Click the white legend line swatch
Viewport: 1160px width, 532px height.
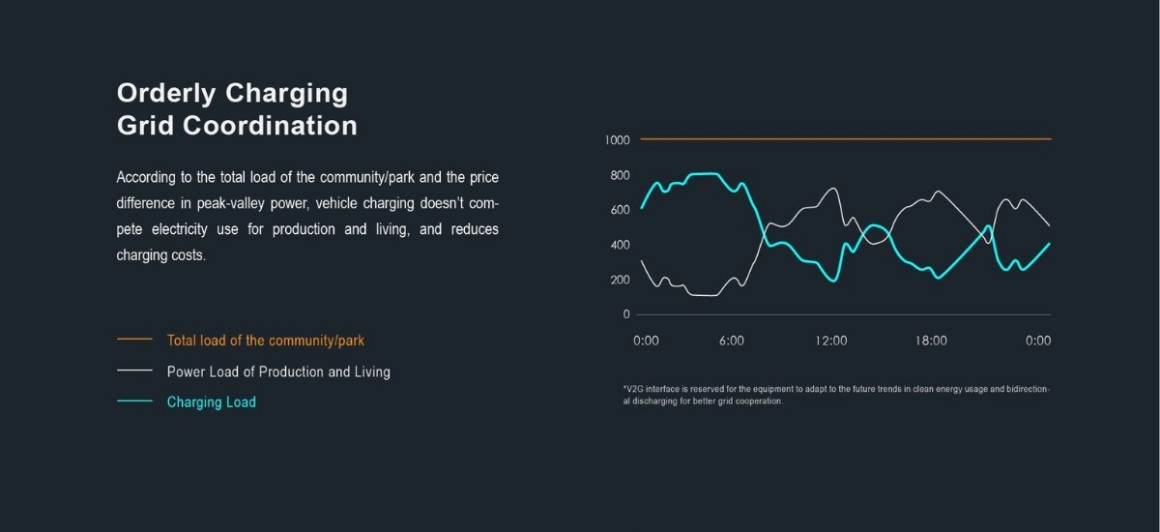pyautogui.click(x=134, y=371)
